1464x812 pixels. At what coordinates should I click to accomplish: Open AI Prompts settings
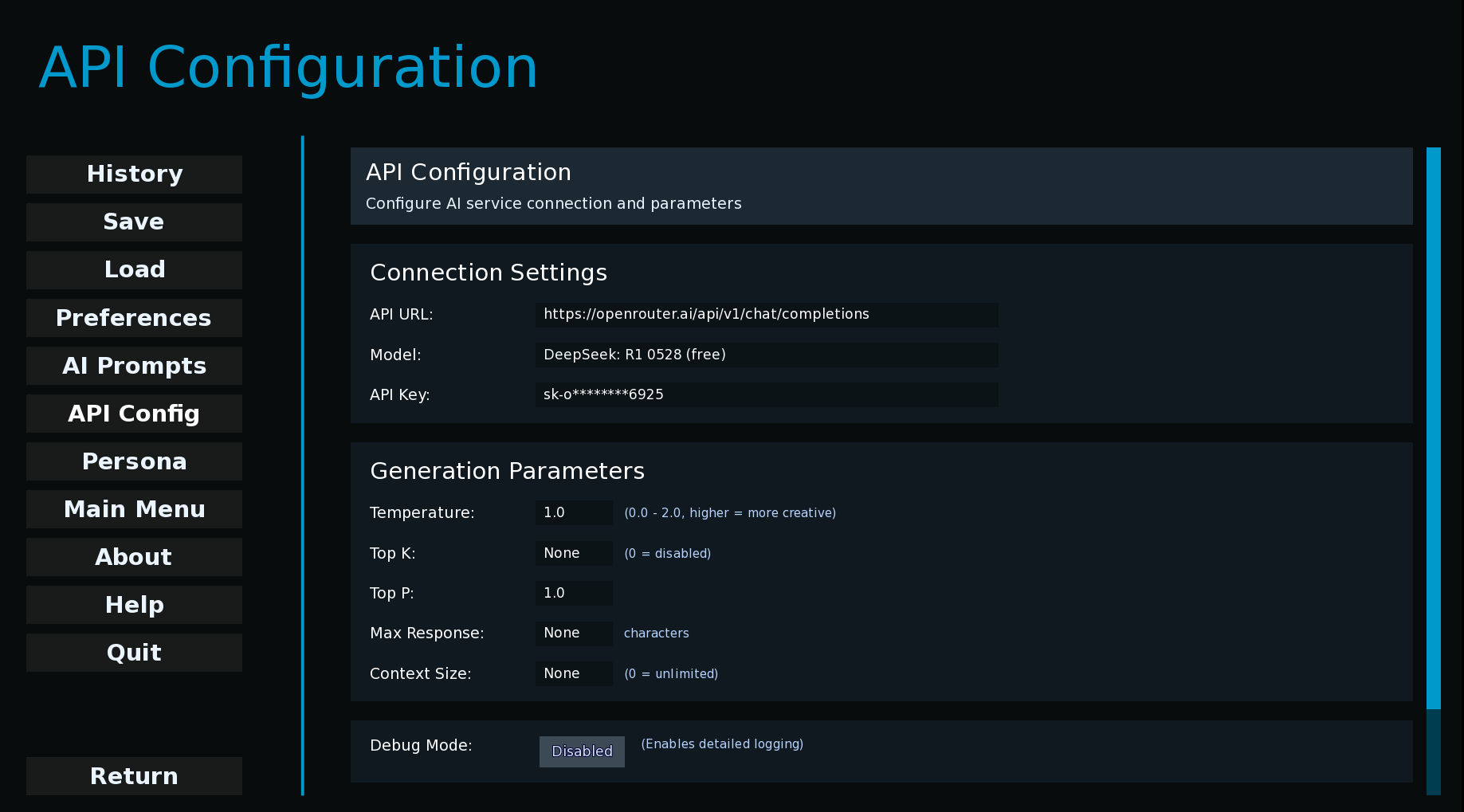click(134, 366)
